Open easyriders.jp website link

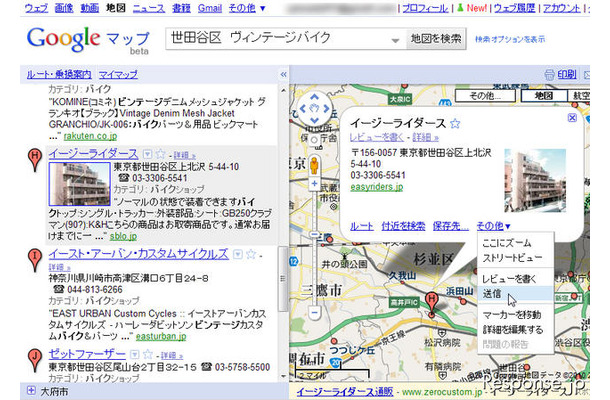click(377, 187)
